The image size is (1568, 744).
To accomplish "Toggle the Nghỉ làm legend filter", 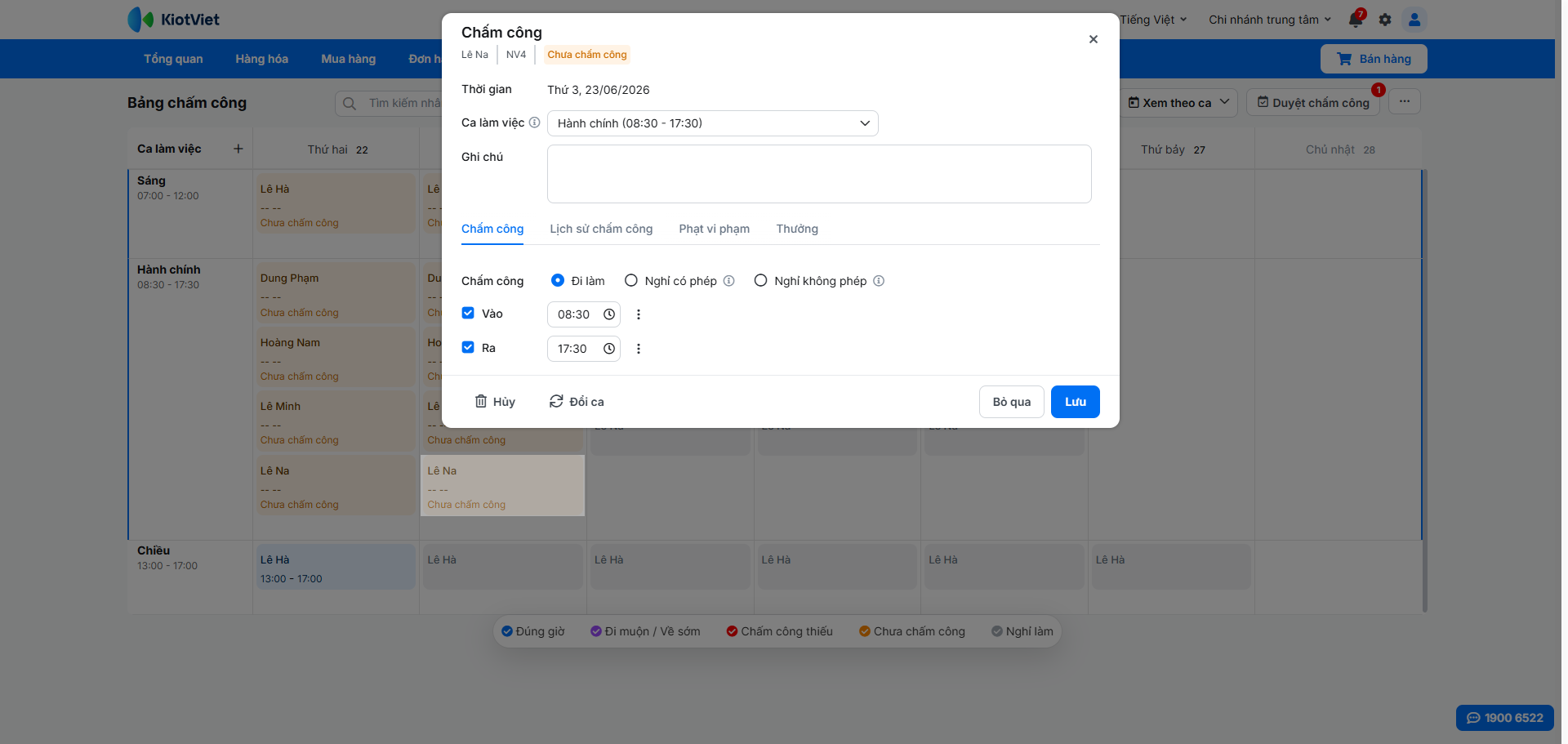I will tap(1022, 631).
